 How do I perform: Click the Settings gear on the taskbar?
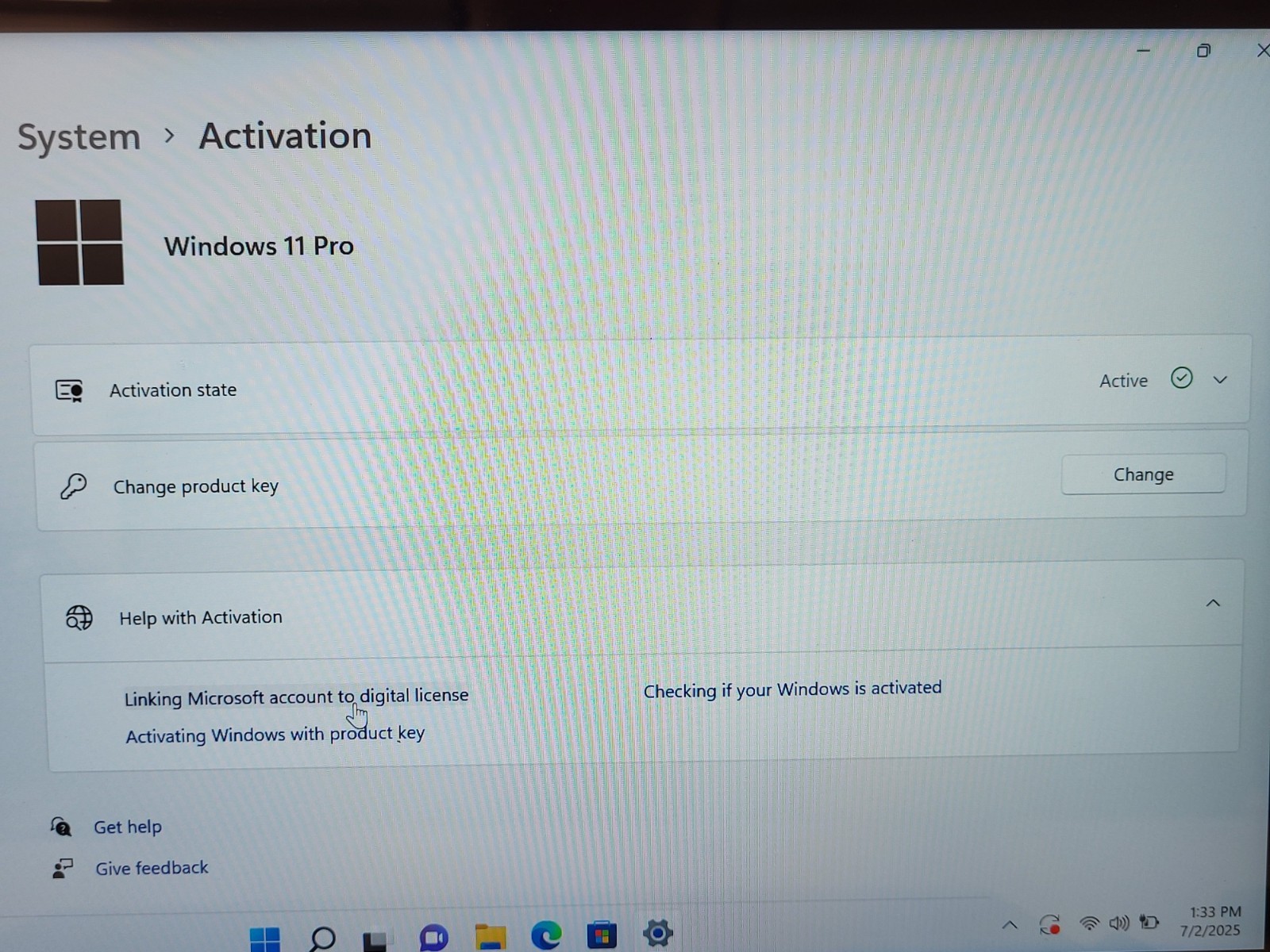point(657,934)
